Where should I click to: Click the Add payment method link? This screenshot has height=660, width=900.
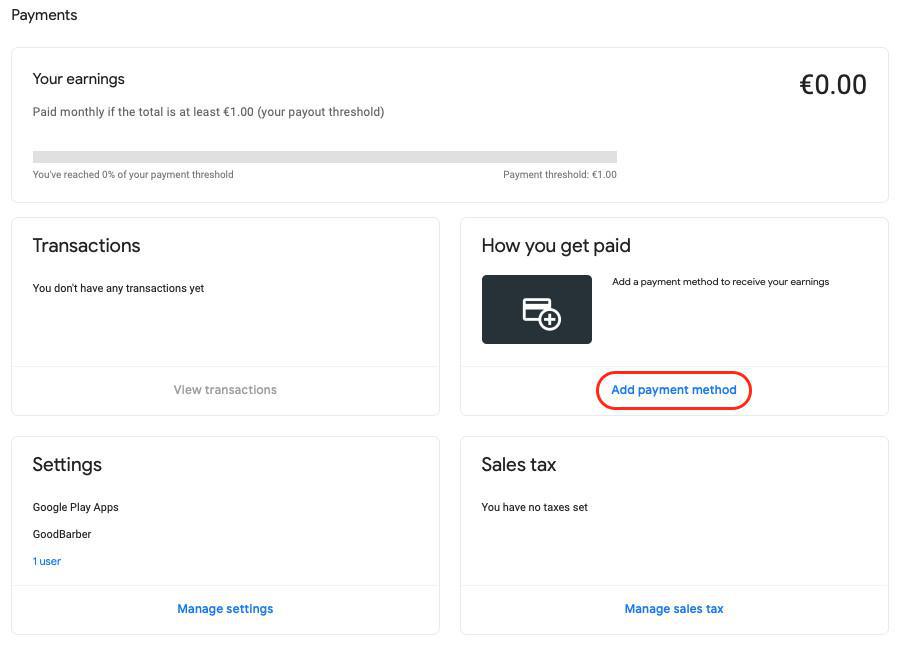(x=673, y=390)
